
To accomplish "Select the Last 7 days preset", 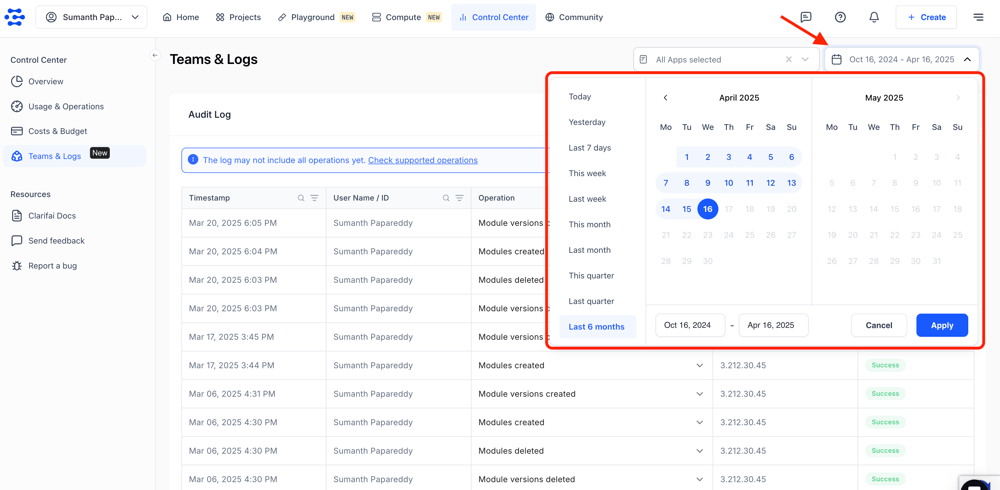I will pos(589,148).
